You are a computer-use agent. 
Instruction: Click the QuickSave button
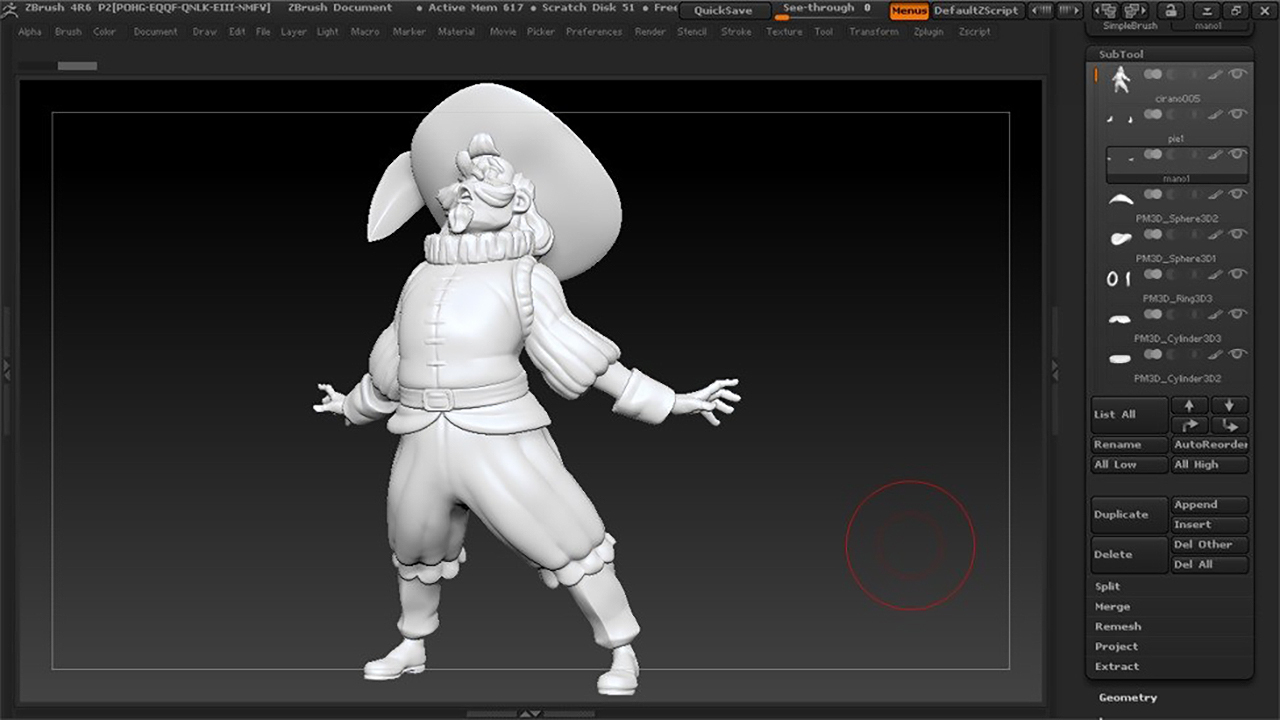click(x=723, y=11)
